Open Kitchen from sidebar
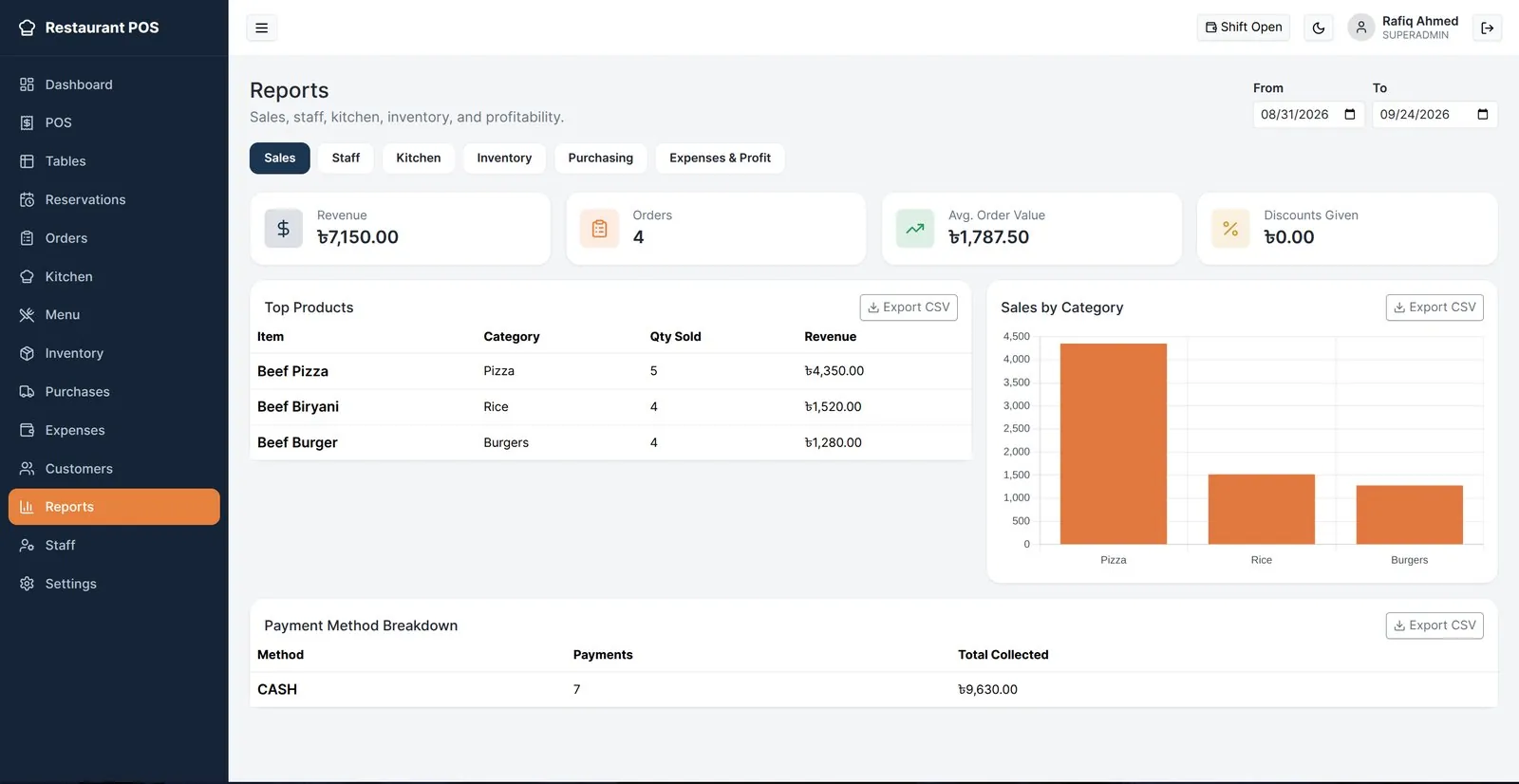The image size is (1519, 784). click(114, 276)
